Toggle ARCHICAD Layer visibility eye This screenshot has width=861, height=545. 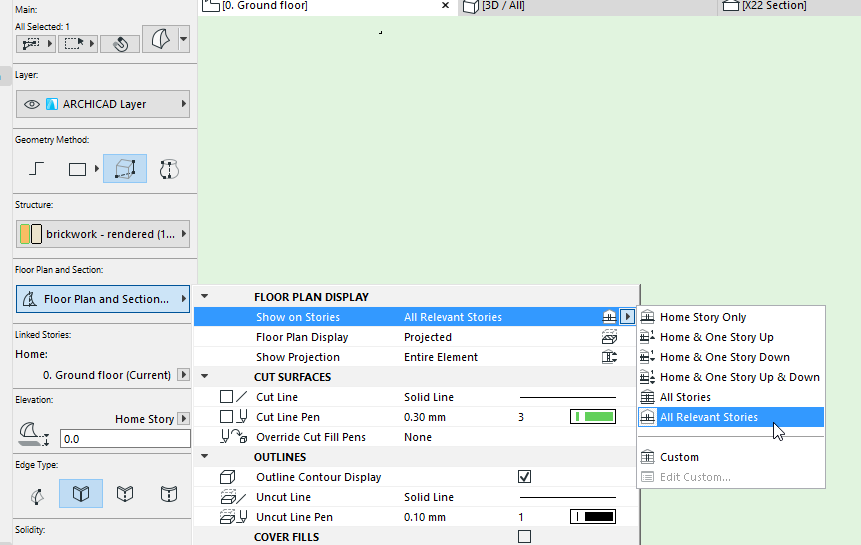point(32,104)
